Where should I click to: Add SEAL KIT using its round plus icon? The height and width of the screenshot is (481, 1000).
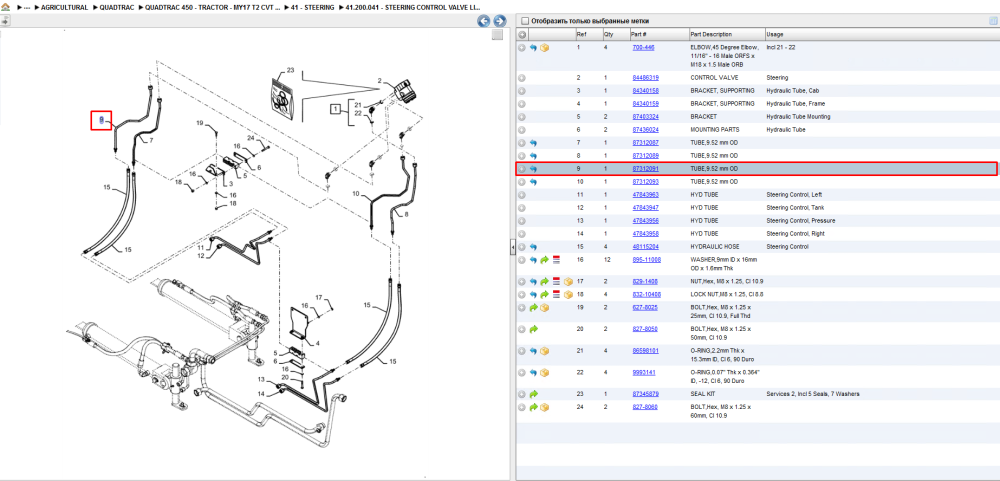coord(522,394)
